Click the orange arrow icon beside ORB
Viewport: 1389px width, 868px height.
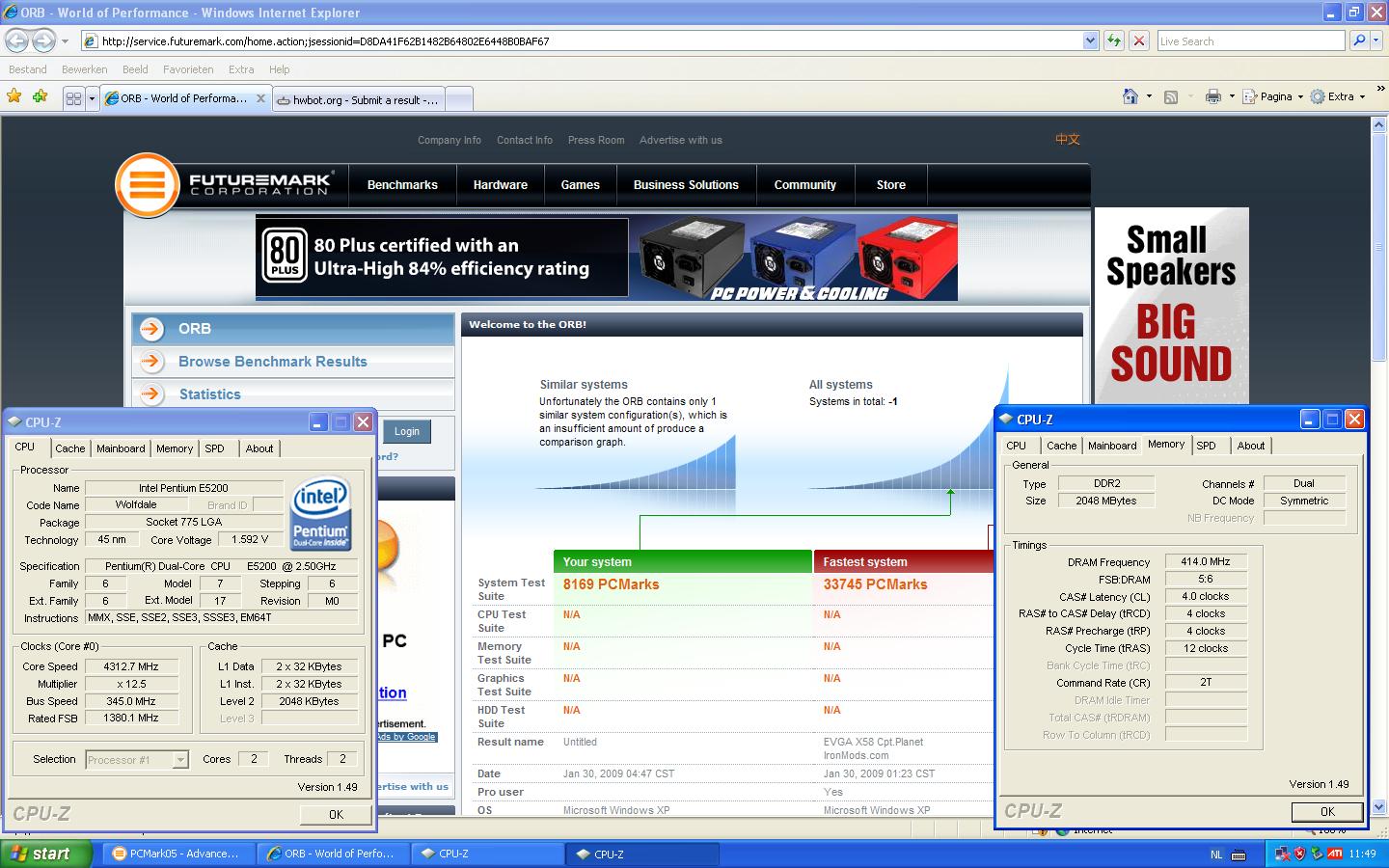tap(151, 329)
